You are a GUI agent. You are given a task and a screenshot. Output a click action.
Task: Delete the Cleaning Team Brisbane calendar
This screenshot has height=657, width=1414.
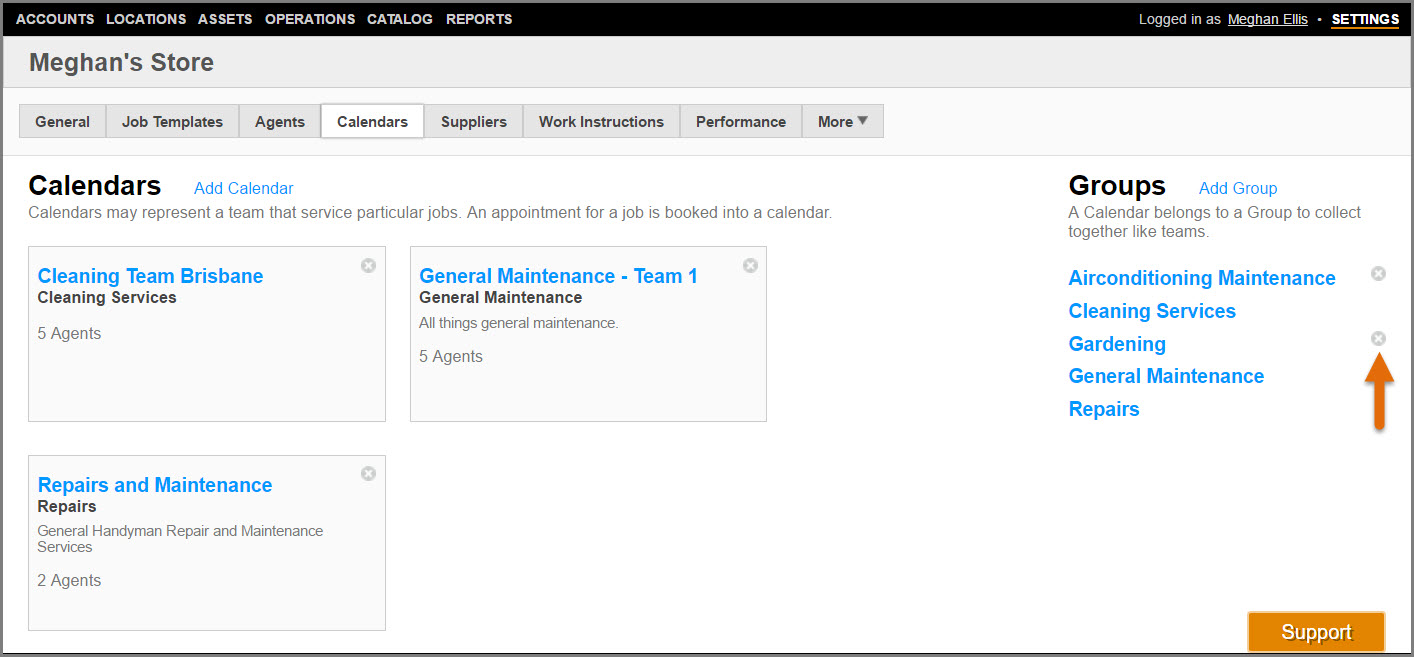(x=368, y=265)
